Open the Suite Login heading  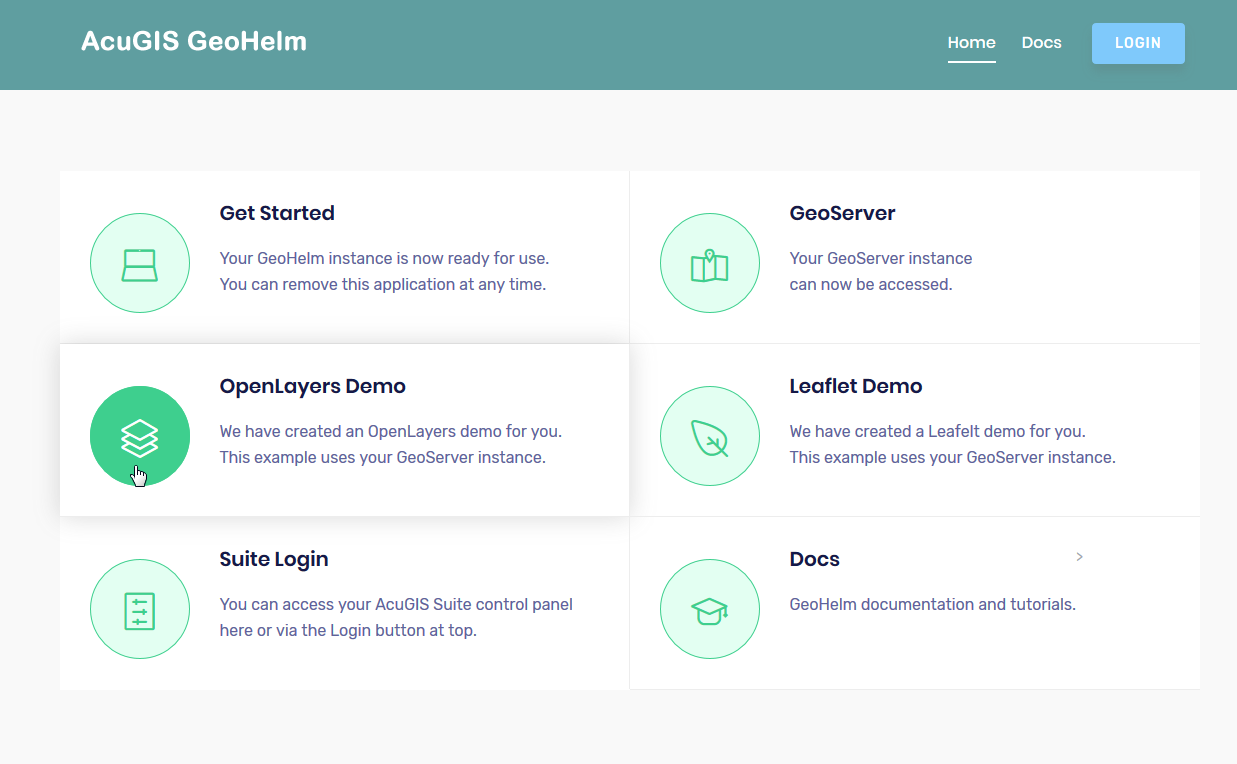click(x=274, y=559)
